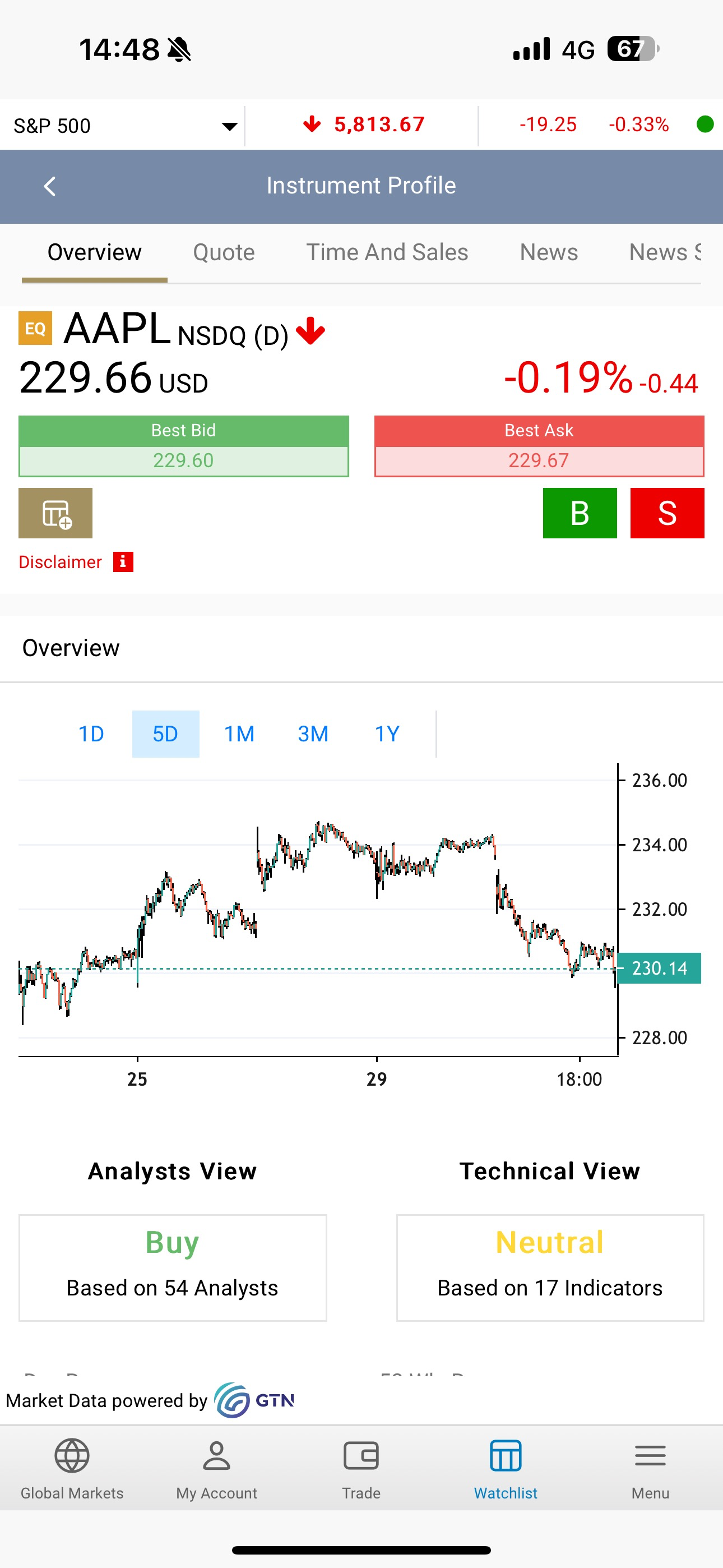The height and width of the screenshot is (1568, 723).
Task: Tap the -19.25 index change value
Action: pos(548,125)
